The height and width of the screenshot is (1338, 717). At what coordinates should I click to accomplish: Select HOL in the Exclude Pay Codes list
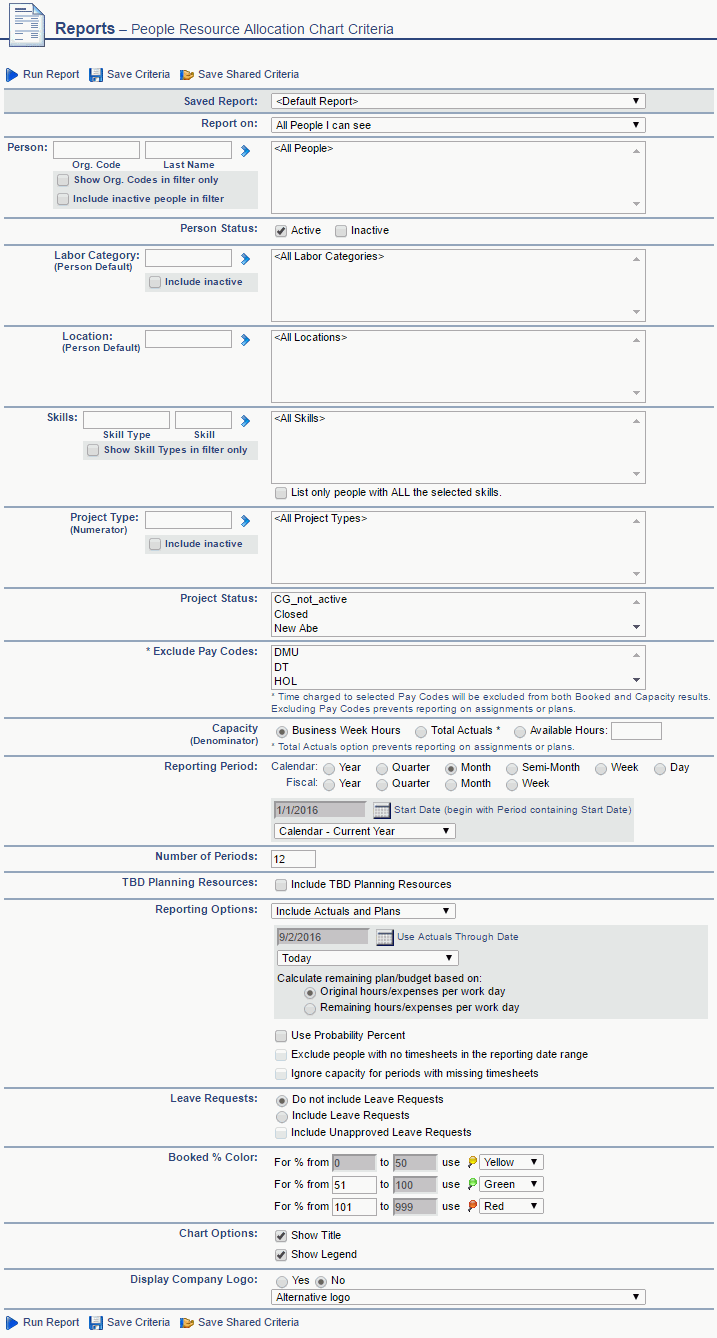click(x=285, y=681)
